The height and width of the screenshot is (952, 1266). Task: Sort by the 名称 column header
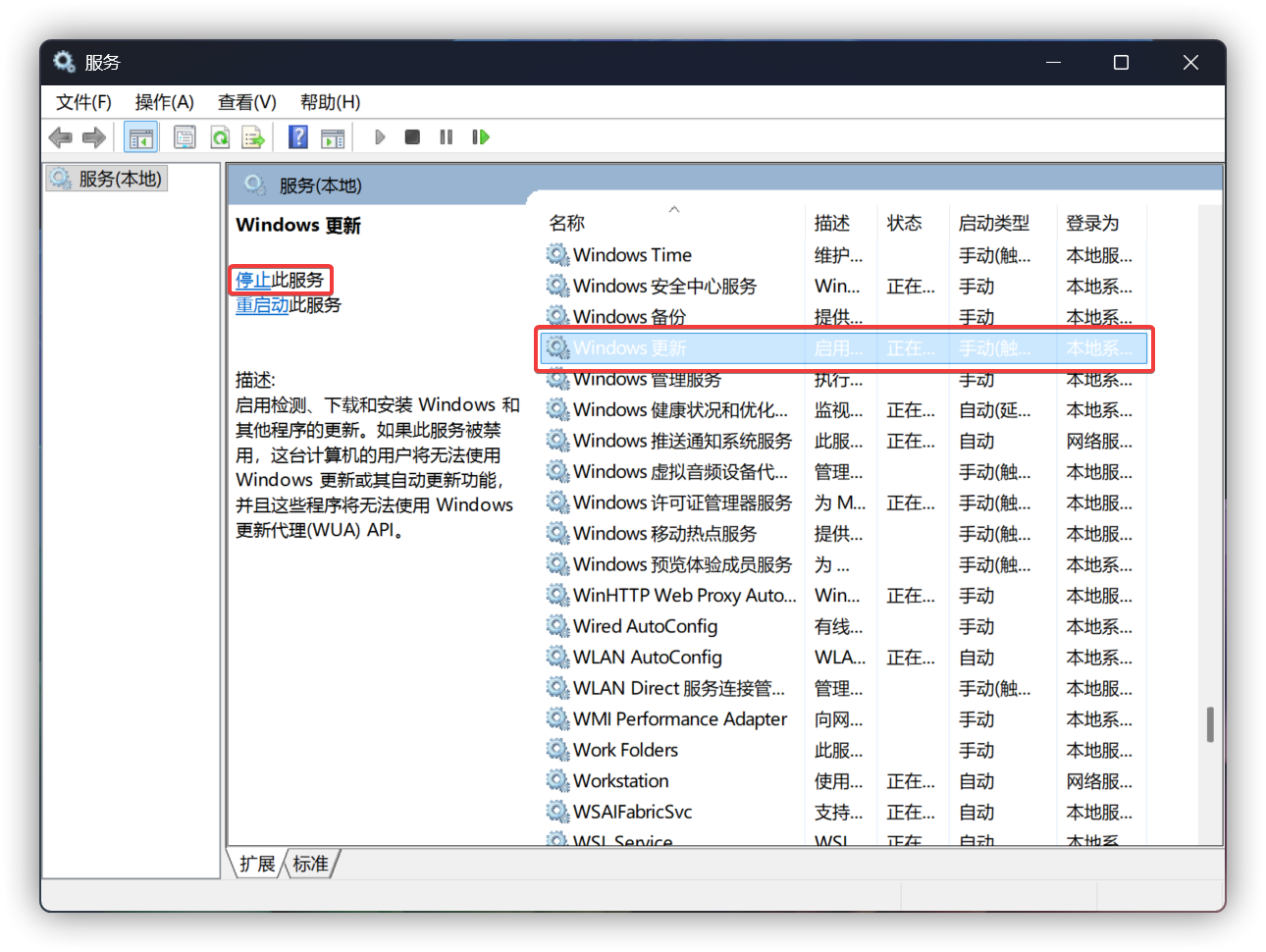(672, 223)
